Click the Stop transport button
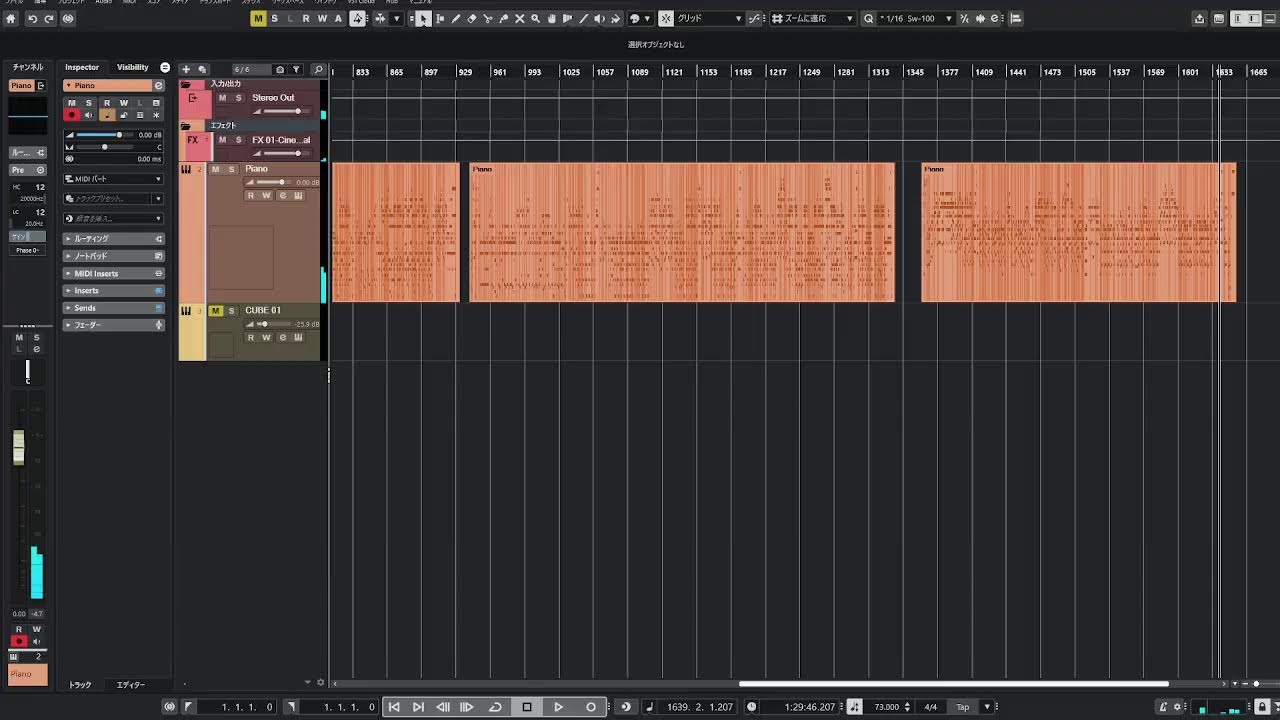Viewport: 1280px width, 720px height. coord(527,707)
